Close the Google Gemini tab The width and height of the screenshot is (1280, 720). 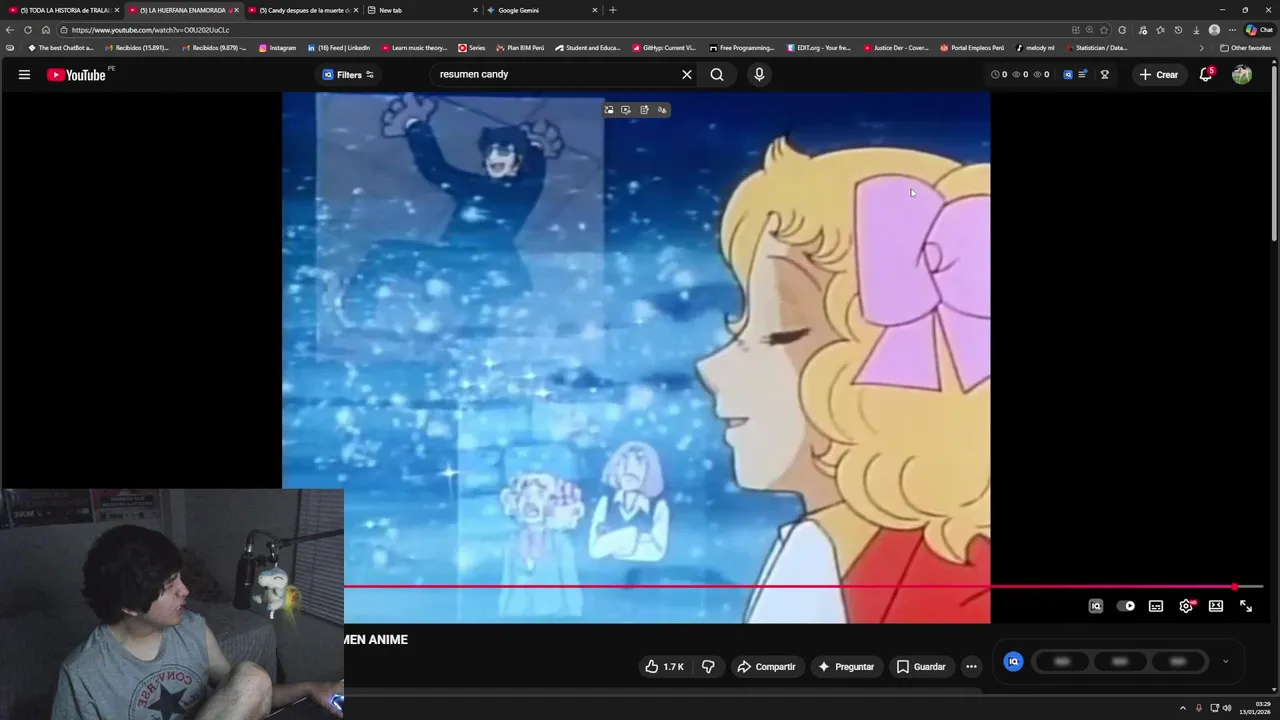(x=595, y=10)
